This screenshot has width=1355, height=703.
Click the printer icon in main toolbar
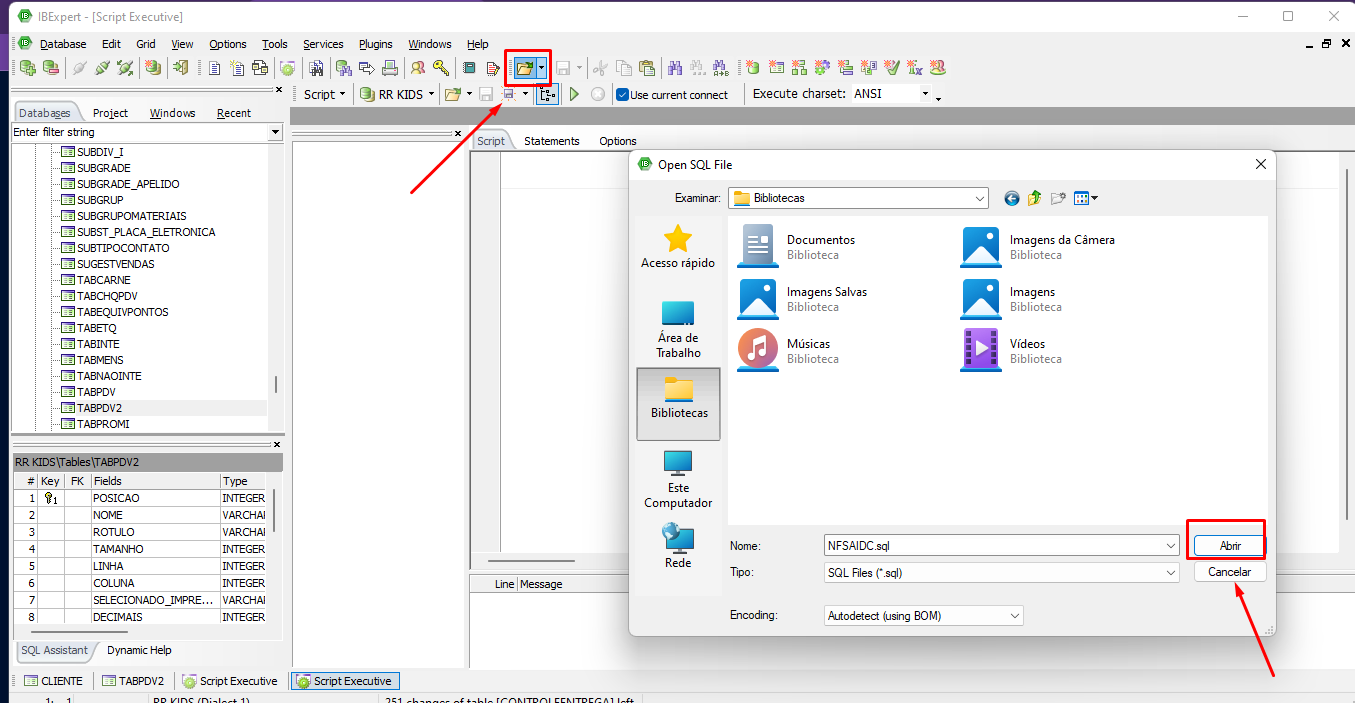[x=390, y=68]
